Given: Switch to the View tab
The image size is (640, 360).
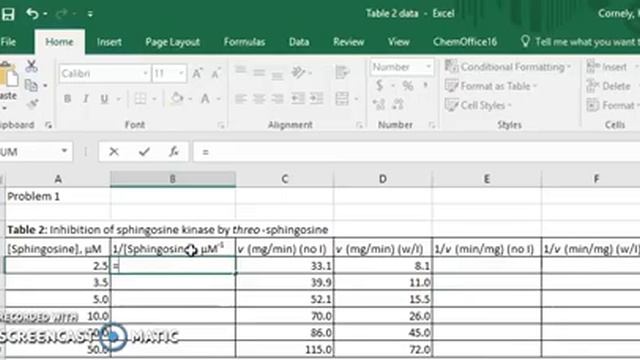Looking at the screenshot, I should coord(399,42).
